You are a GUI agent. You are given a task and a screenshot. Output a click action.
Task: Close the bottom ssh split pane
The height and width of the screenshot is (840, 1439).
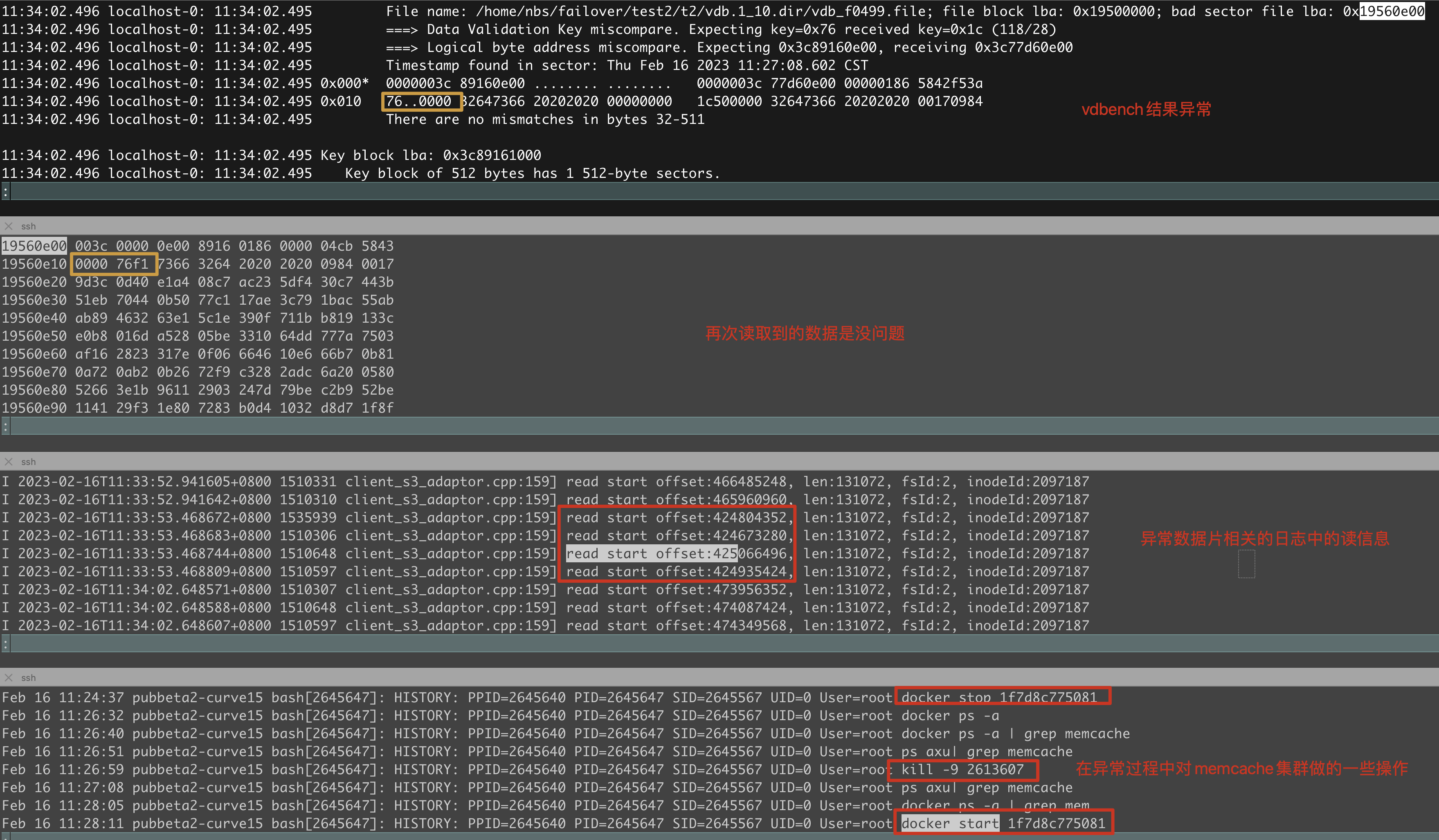[x=9, y=677]
